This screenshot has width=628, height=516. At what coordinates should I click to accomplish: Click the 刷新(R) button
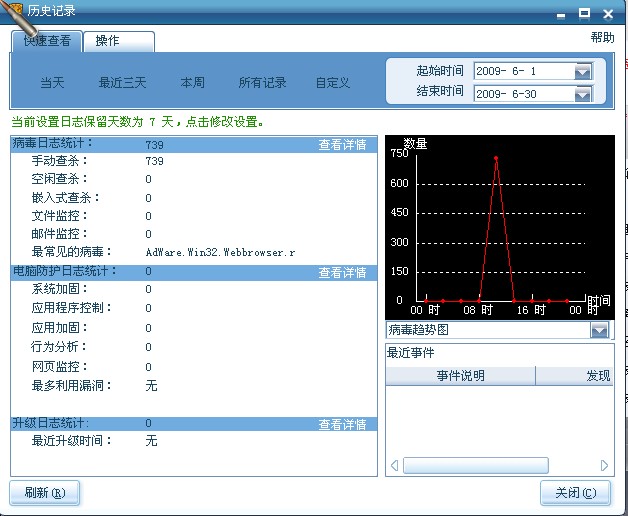click(45, 493)
